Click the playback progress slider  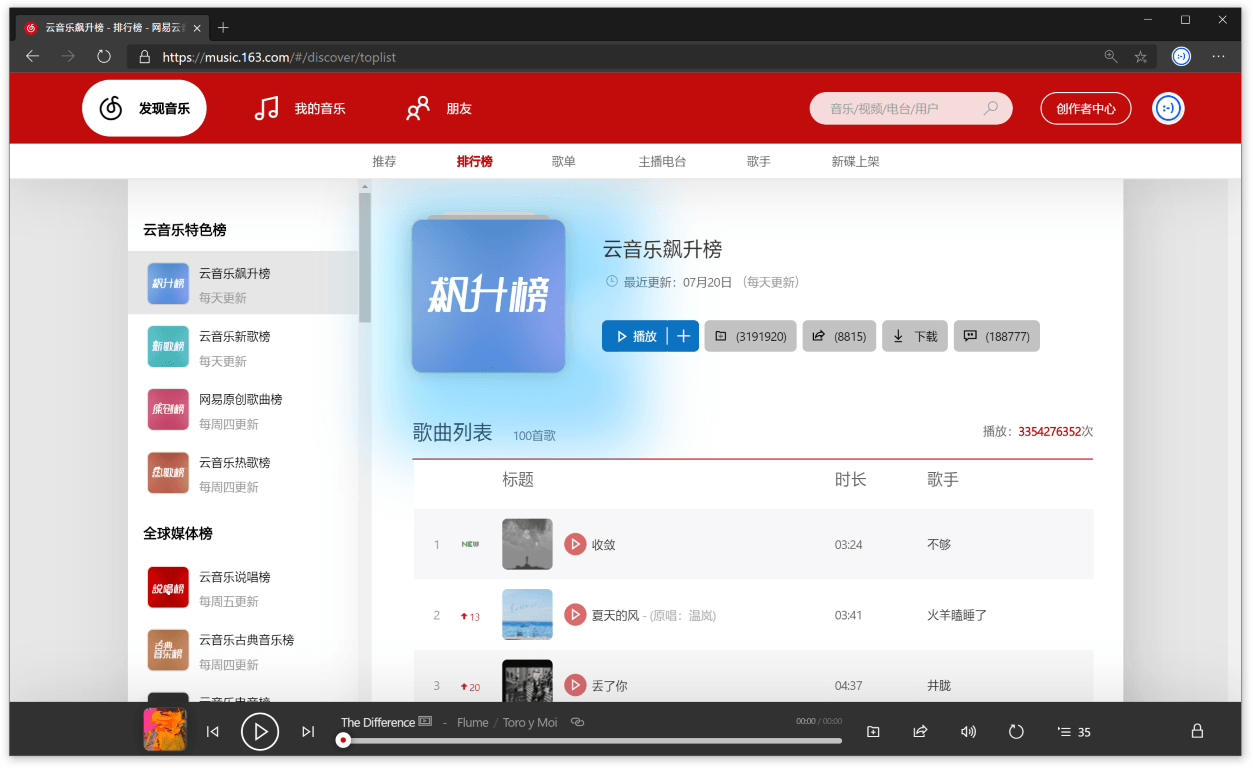click(x=592, y=740)
